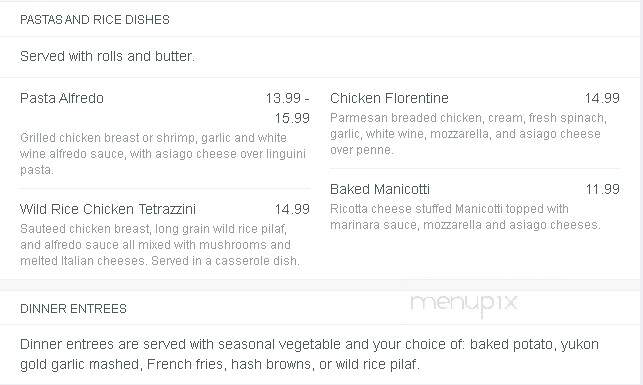Viewport: 643px width, 385px height.
Task: Click the Tetrazzini description paragraph
Action: click(x=160, y=245)
